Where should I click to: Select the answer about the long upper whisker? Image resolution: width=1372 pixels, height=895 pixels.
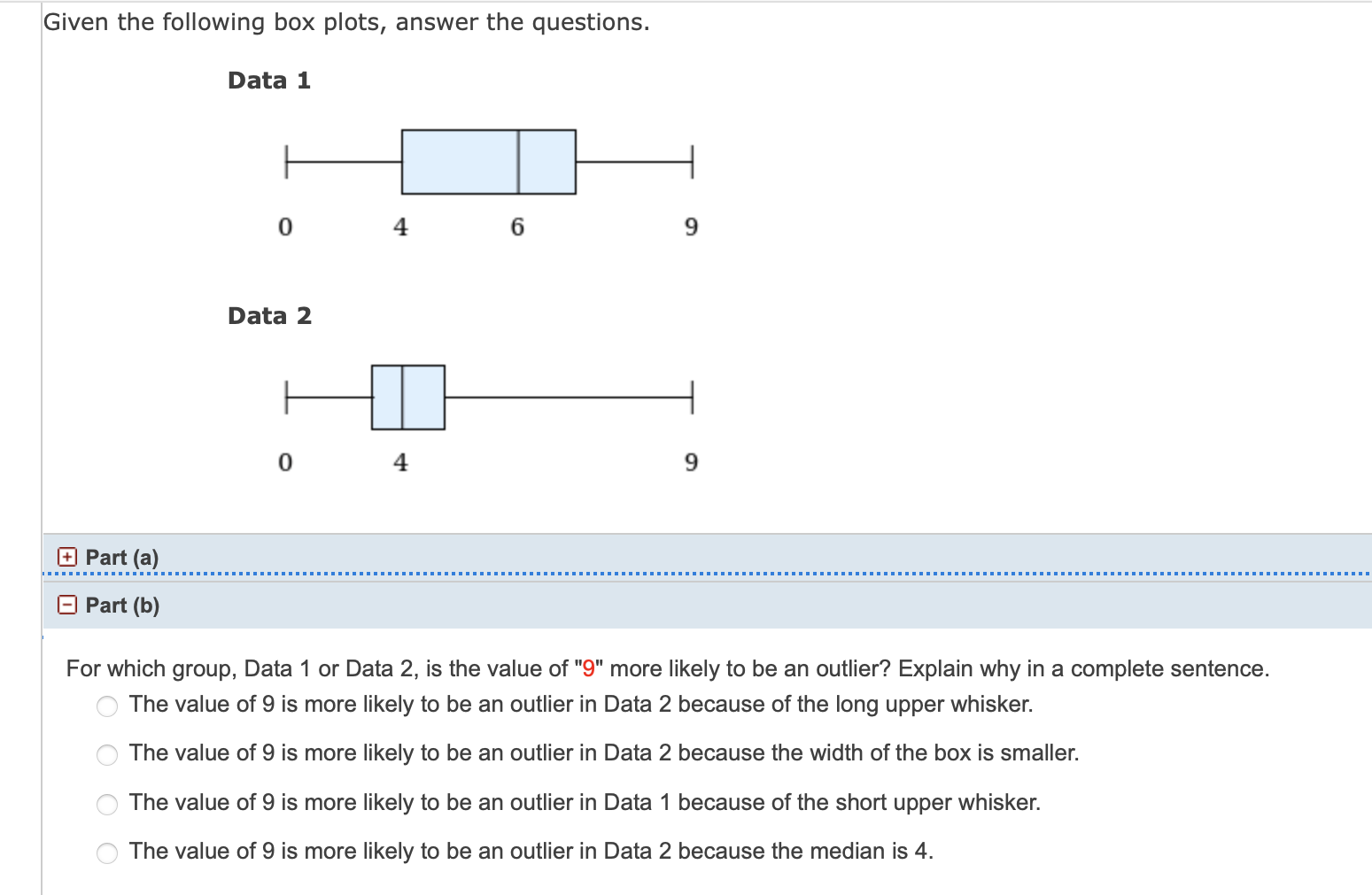point(107,706)
